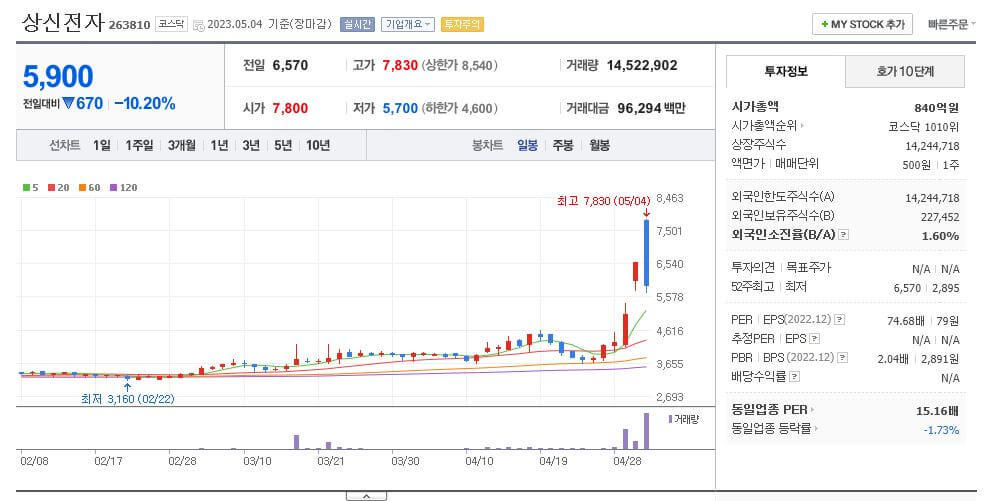The image size is (994, 501).
Task: Select the 1주일 line chart
Action: (139, 145)
